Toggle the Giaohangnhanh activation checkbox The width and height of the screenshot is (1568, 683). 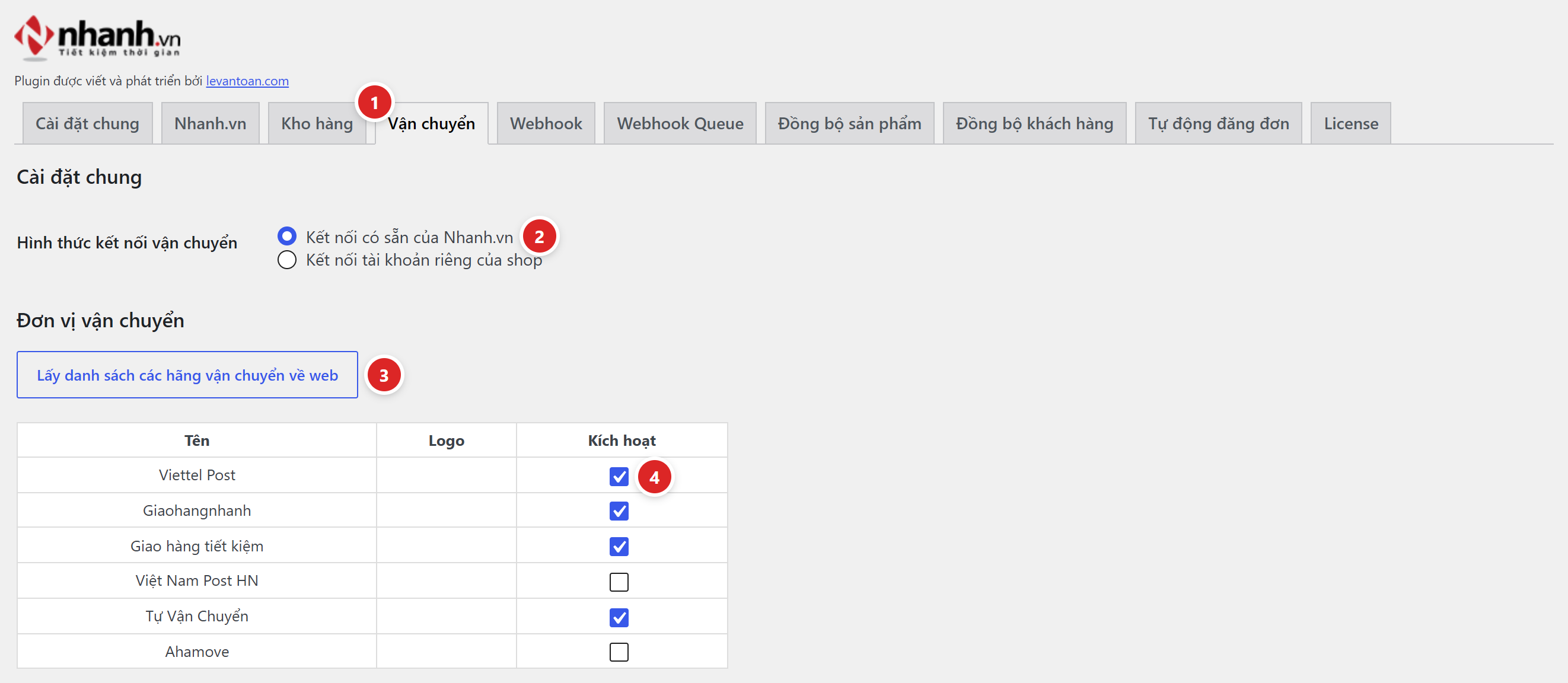[x=619, y=510]
